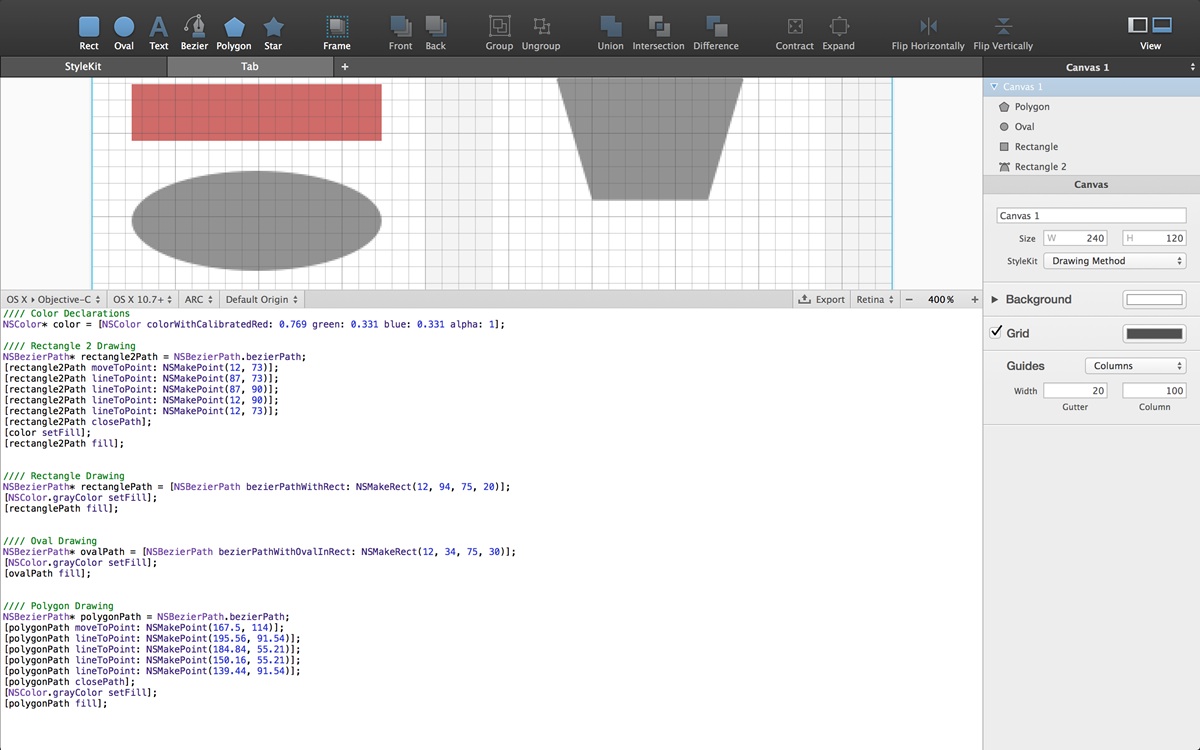
Task: Click the guides Column width field
Action: 1154,391
